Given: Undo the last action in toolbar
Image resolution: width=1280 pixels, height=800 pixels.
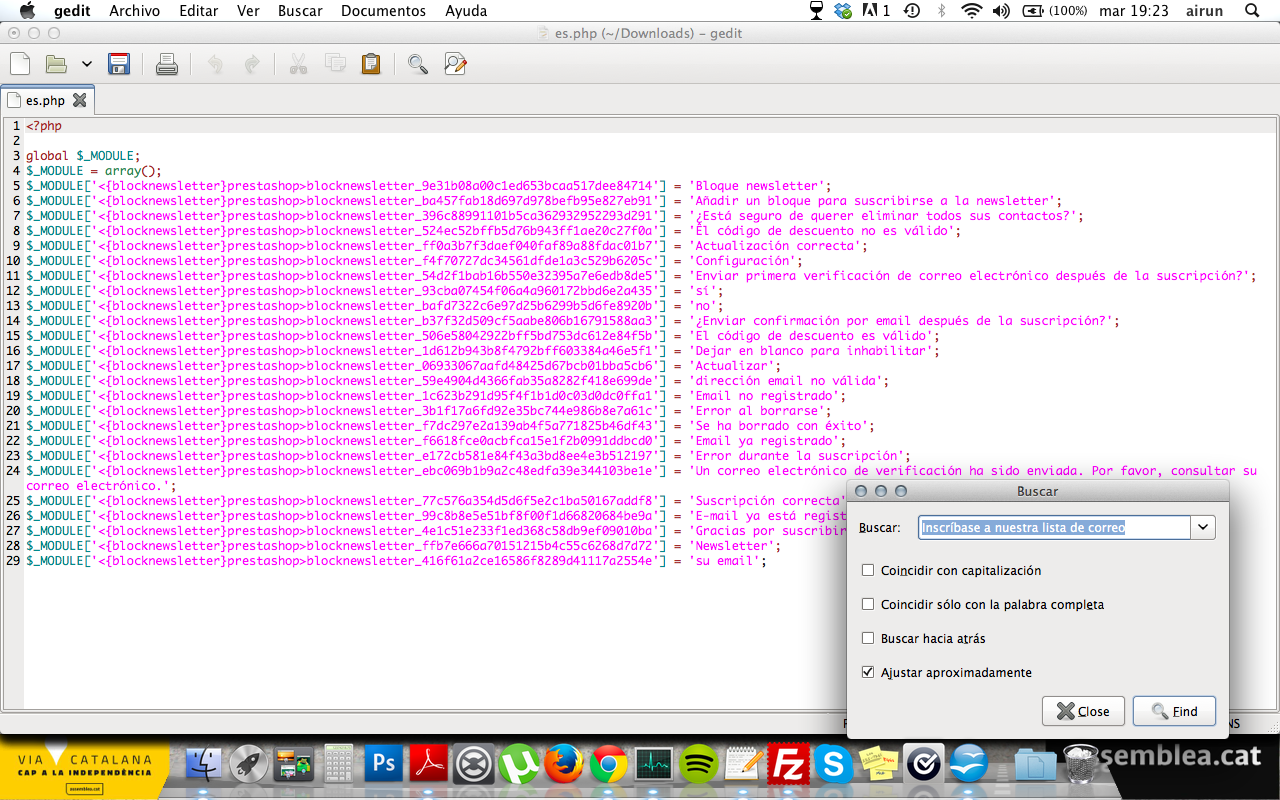Looking at the screenshot, I should click(215, 65).
